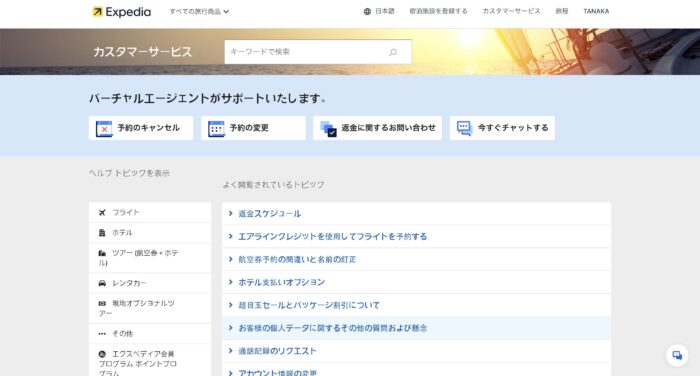Focus the キーワードで検索 search field
Screen dimensions: 700x376
tap(318, 52)
